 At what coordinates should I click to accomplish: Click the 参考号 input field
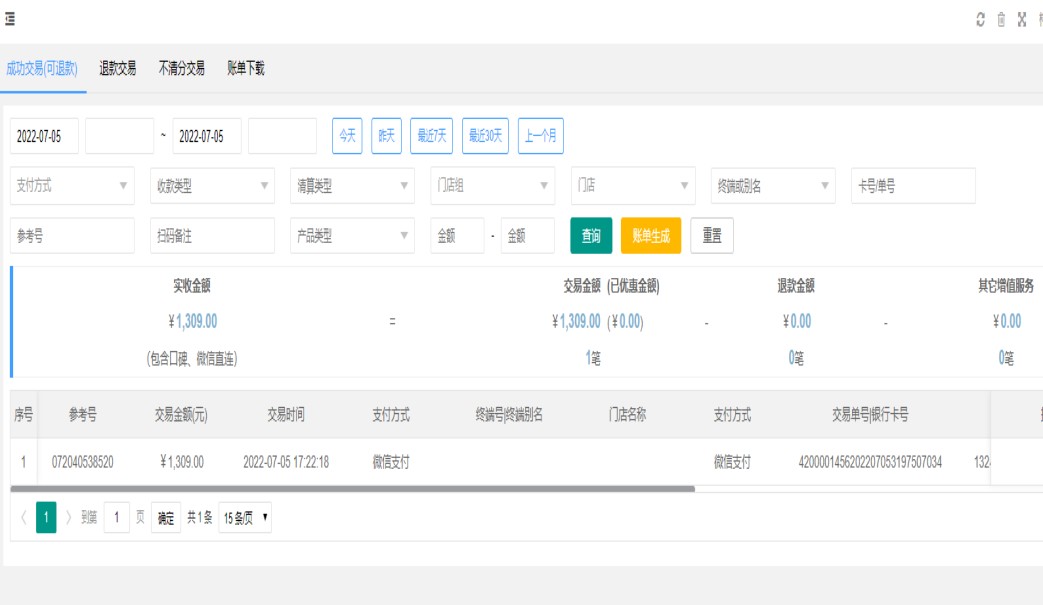[x=72, y=236]
